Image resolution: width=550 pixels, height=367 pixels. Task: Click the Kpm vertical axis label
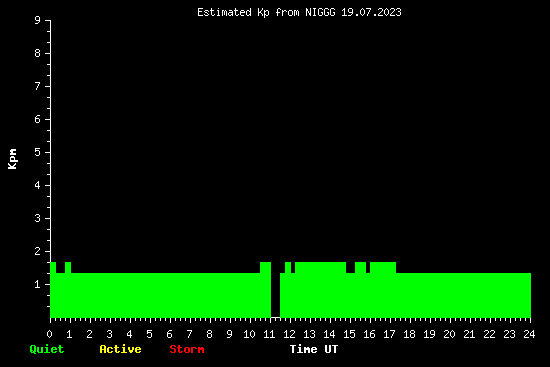13,159
